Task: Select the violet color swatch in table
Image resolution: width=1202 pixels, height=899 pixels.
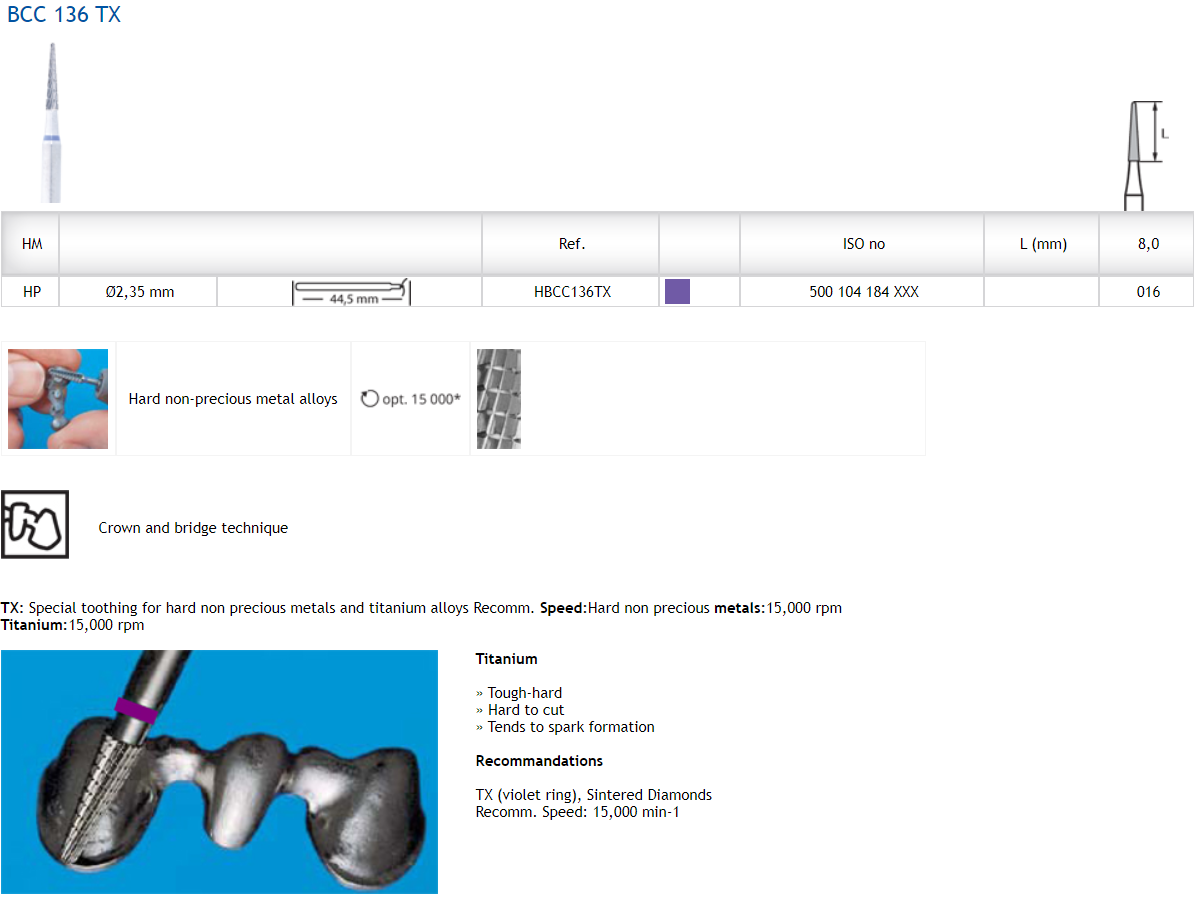Action: click(677, 292)
